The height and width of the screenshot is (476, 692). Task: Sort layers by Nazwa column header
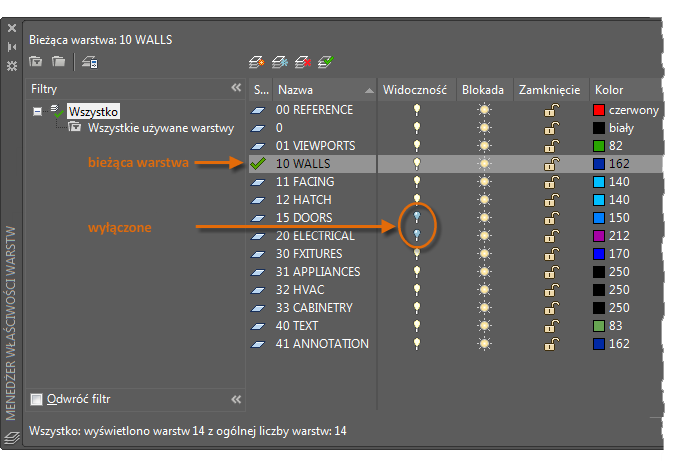(x=325, y=90)
